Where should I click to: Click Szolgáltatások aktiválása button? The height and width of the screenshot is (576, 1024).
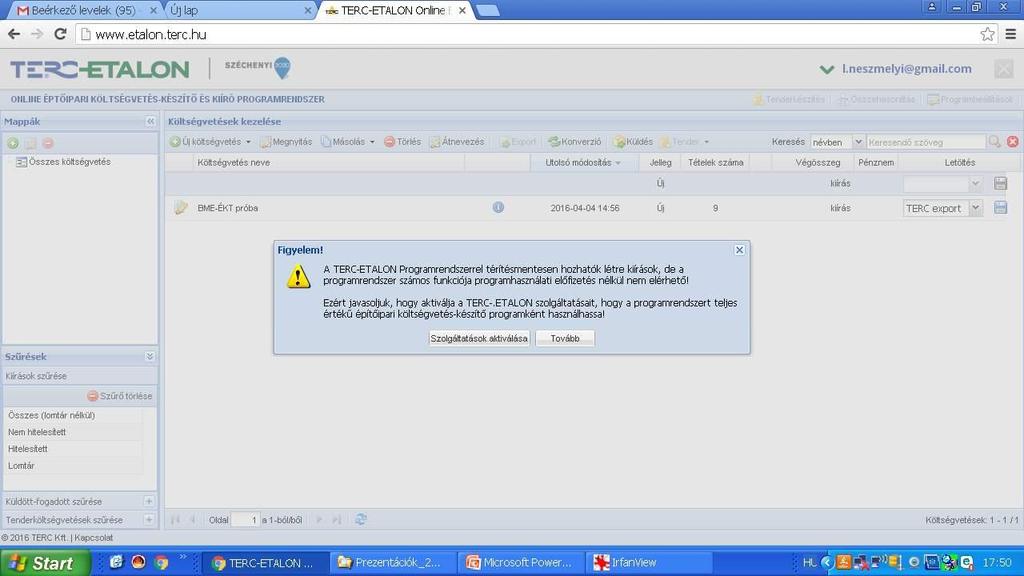tap(479, 338)
